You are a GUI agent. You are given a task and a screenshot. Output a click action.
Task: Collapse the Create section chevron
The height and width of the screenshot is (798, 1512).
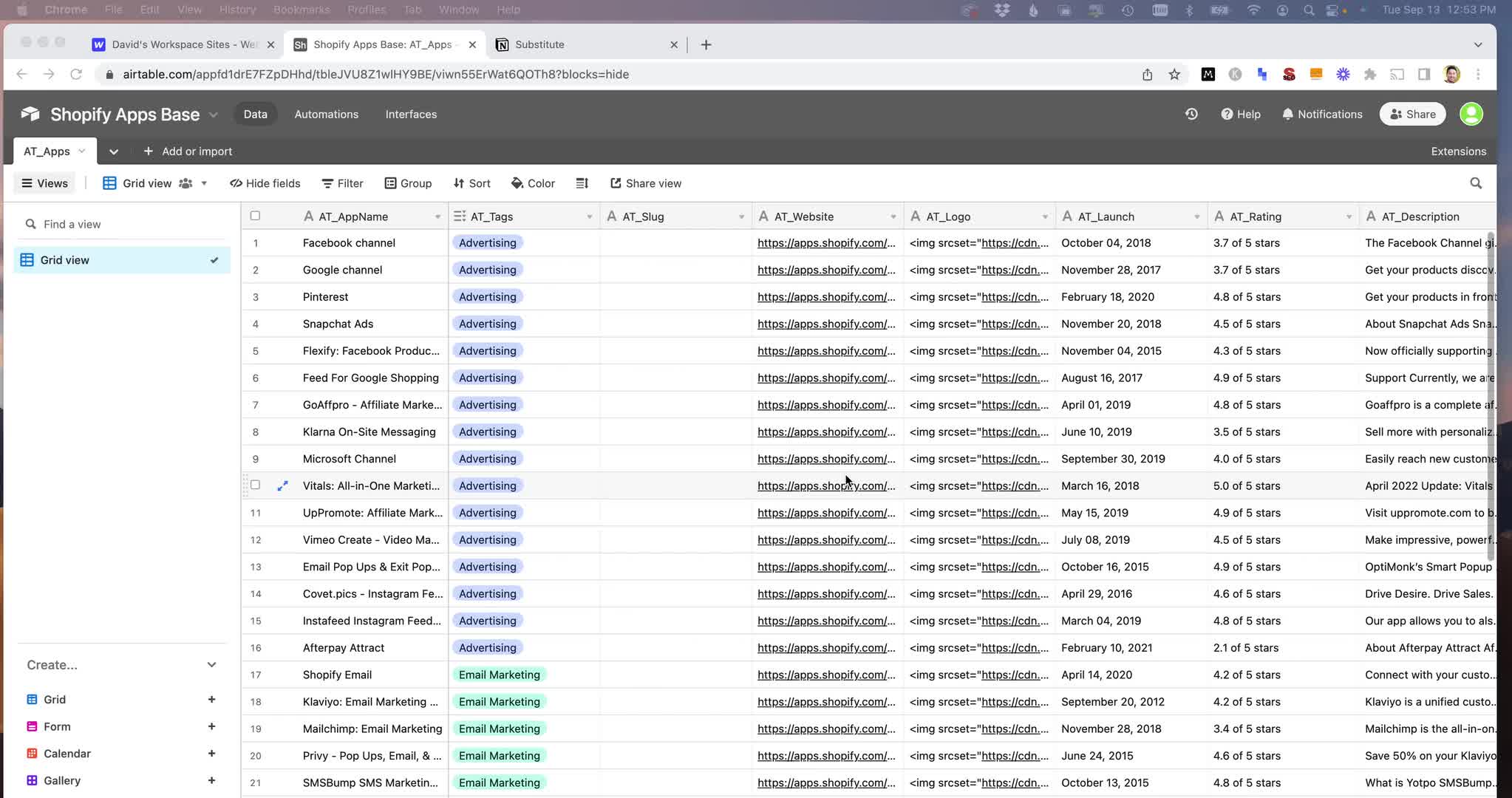[211, 664]
